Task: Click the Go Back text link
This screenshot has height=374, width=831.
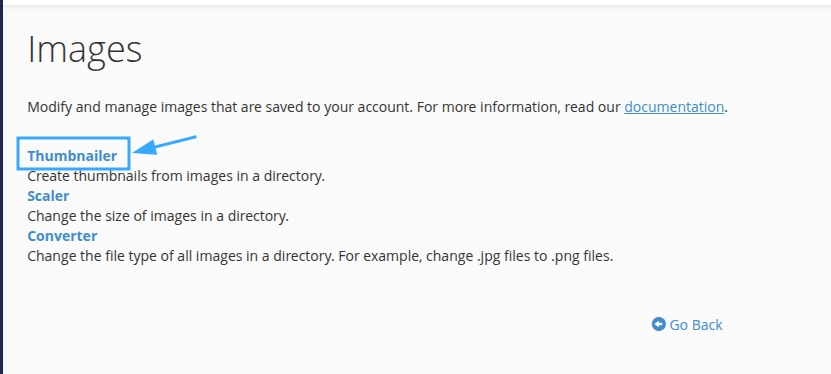Action: (x=696, y=325)
